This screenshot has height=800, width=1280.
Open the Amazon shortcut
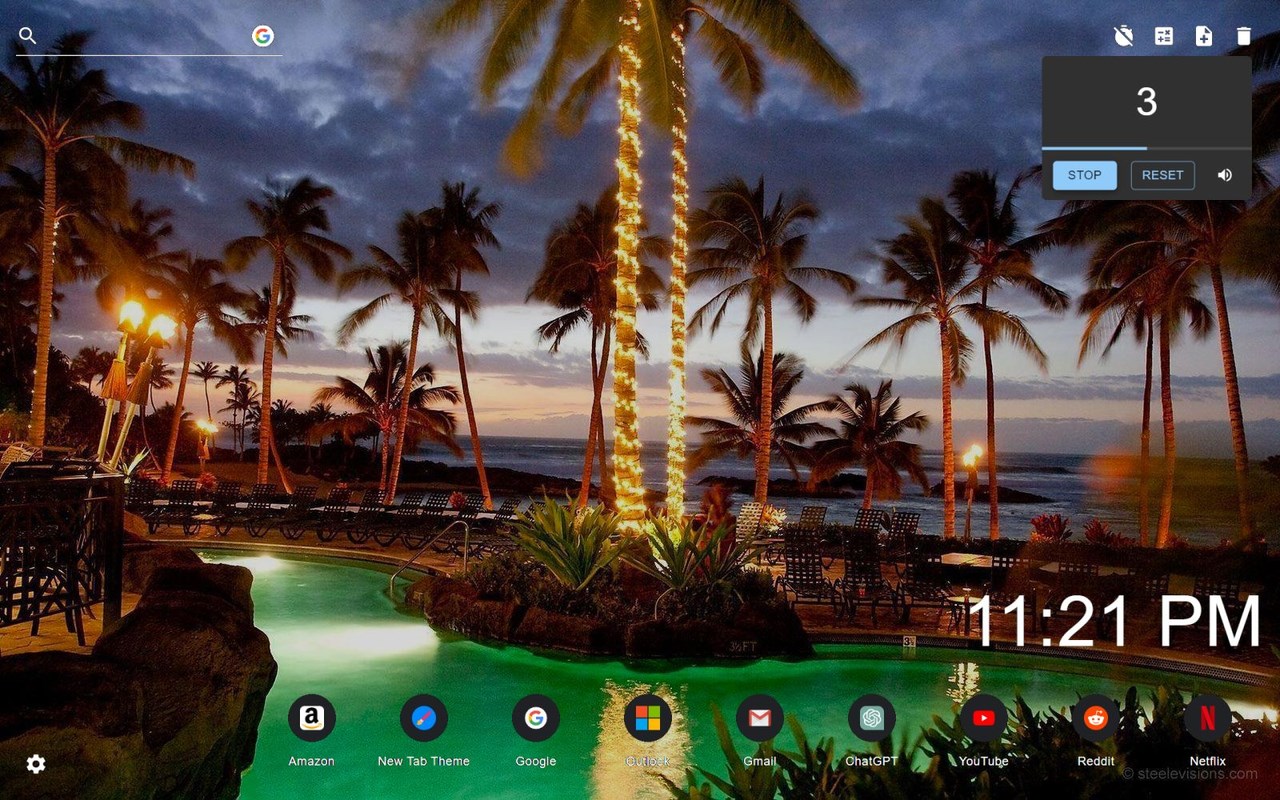(x=312, y=718)
